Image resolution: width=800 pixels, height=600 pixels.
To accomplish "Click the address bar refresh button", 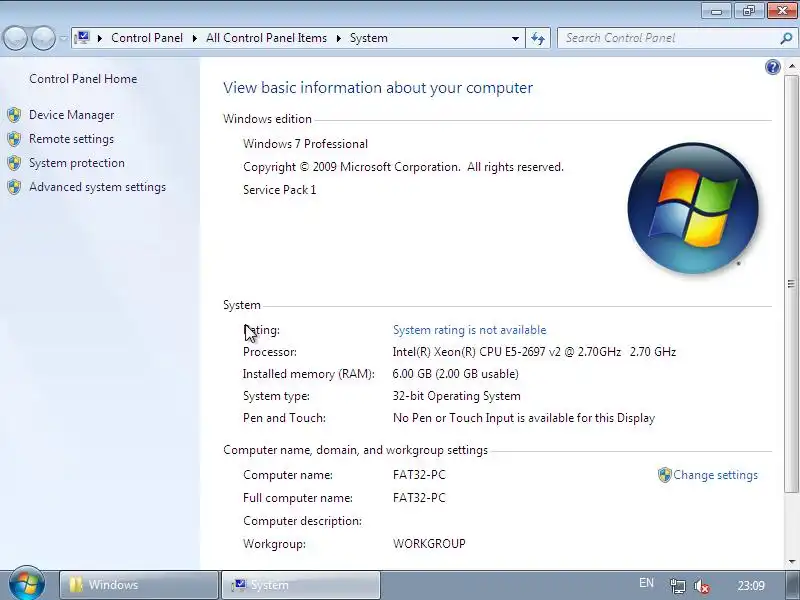I will (x=538, y=38).
